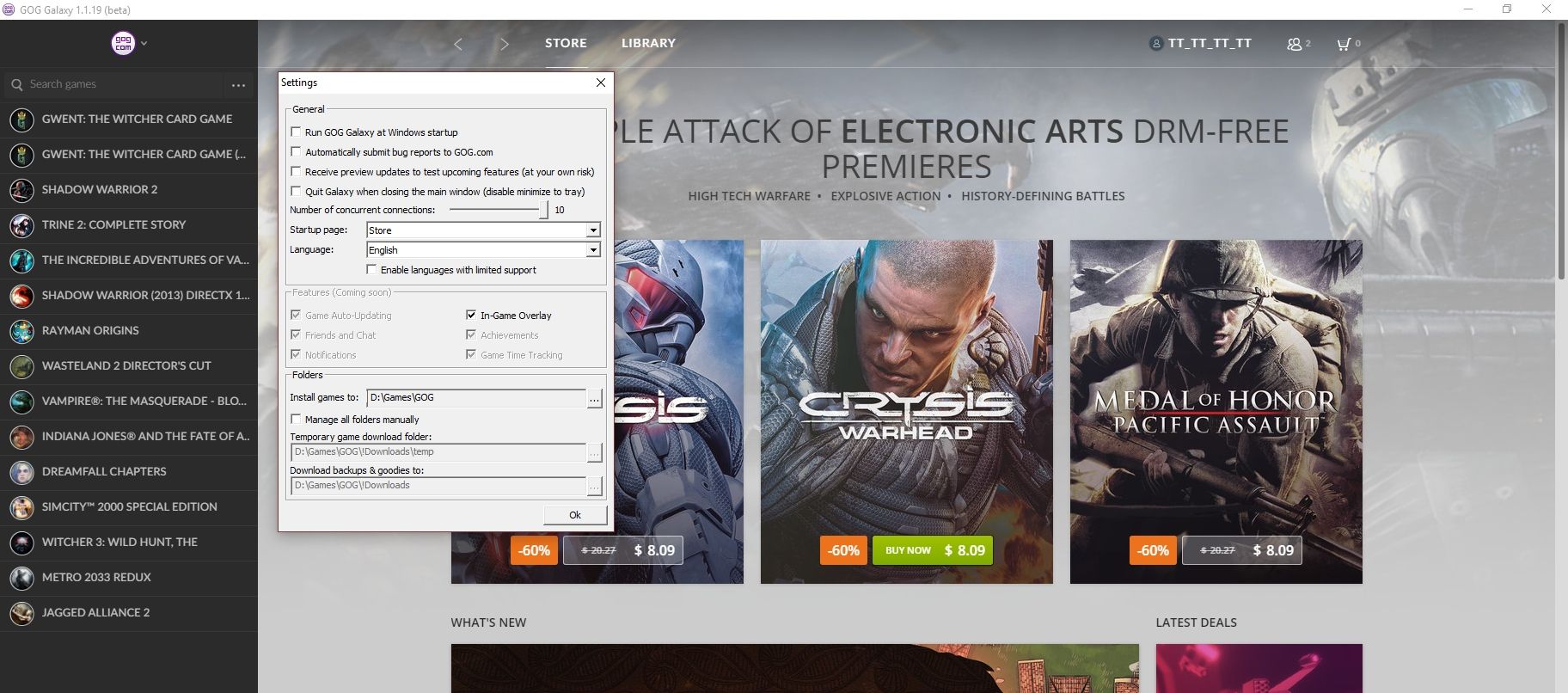Click the Witcher 3 game icon
This screenshot has width=1568, height=693.
[x=21, y=543]
